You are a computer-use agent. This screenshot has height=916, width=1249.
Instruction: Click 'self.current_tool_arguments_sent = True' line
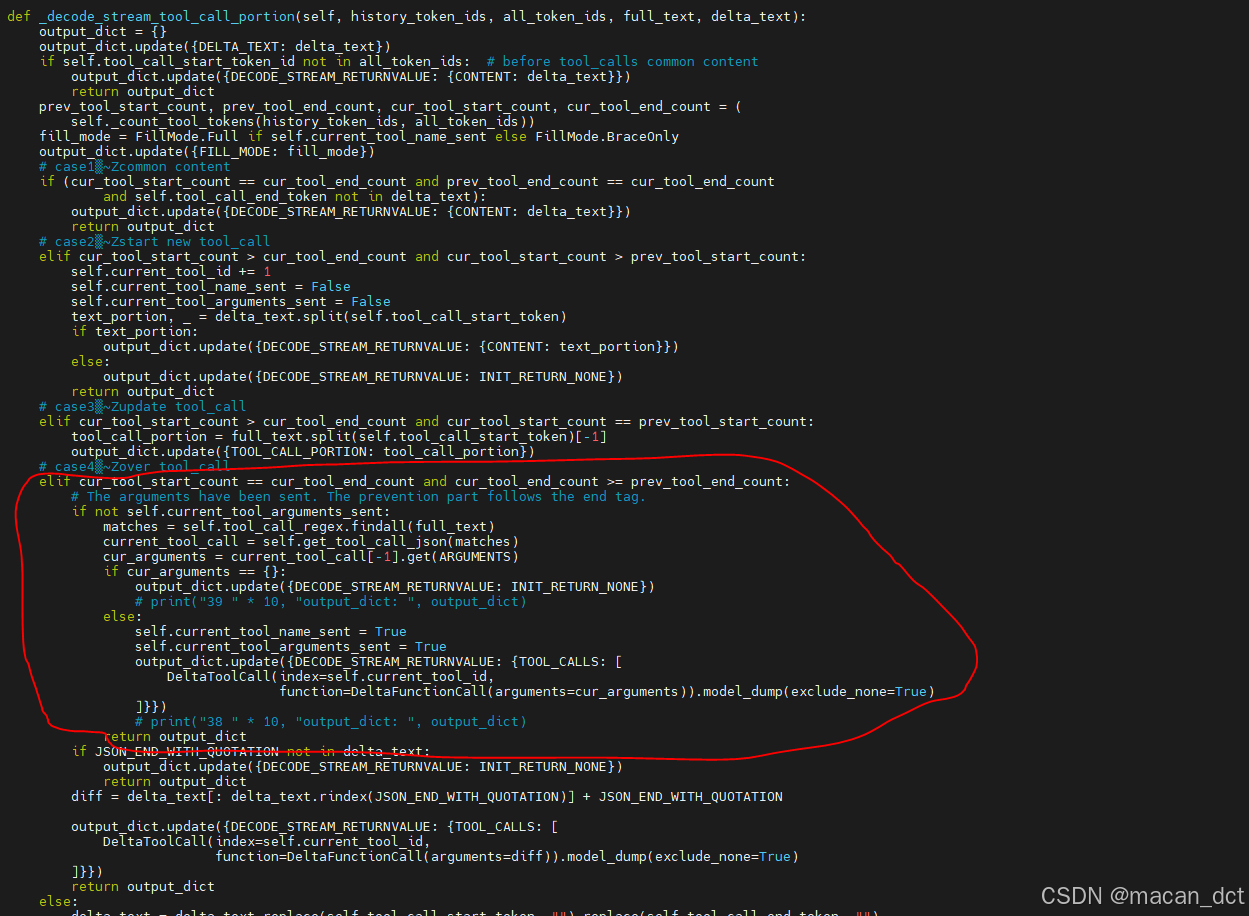[291, 646]
